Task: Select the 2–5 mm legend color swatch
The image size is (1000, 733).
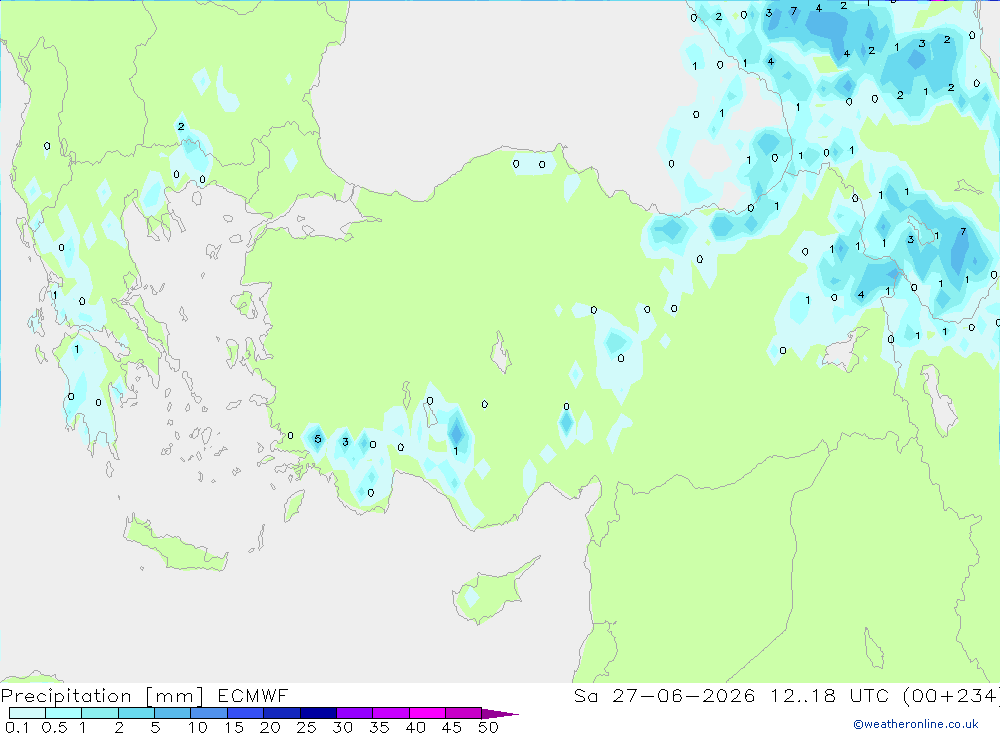Action: pyautogui.click(x=136, y=713)
